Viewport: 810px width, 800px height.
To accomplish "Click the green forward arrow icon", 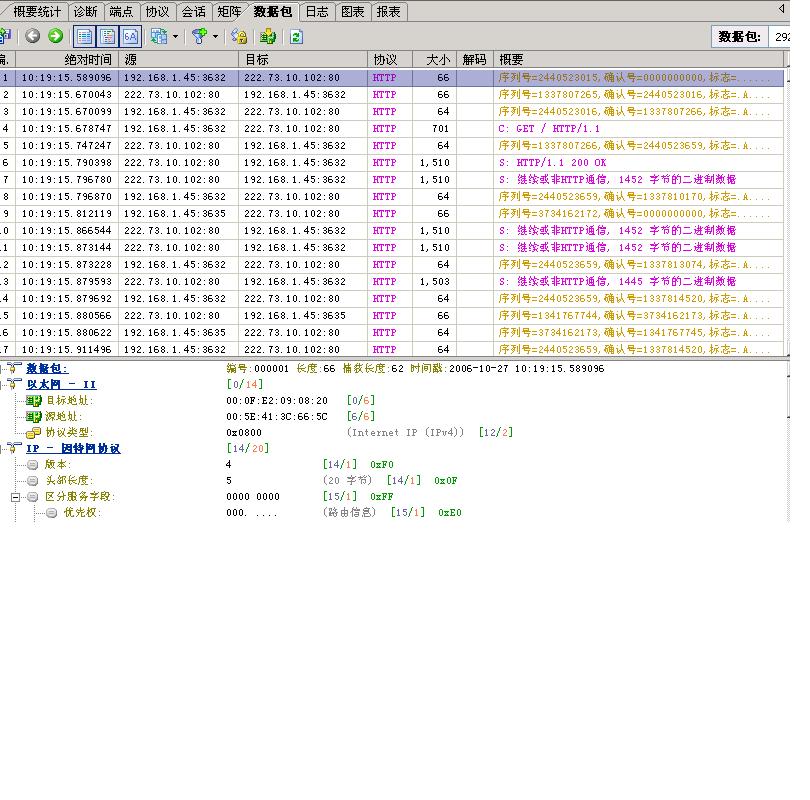I will tap(56, 36).
